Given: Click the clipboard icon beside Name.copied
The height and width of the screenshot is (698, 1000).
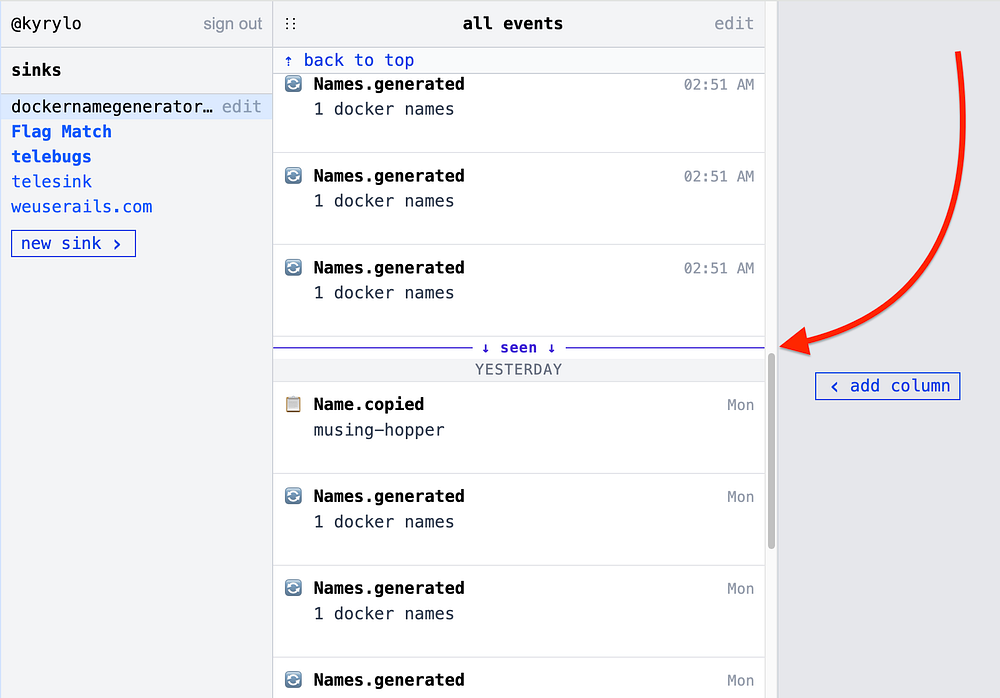Looking at the screenshot, I should pos(293,405).
